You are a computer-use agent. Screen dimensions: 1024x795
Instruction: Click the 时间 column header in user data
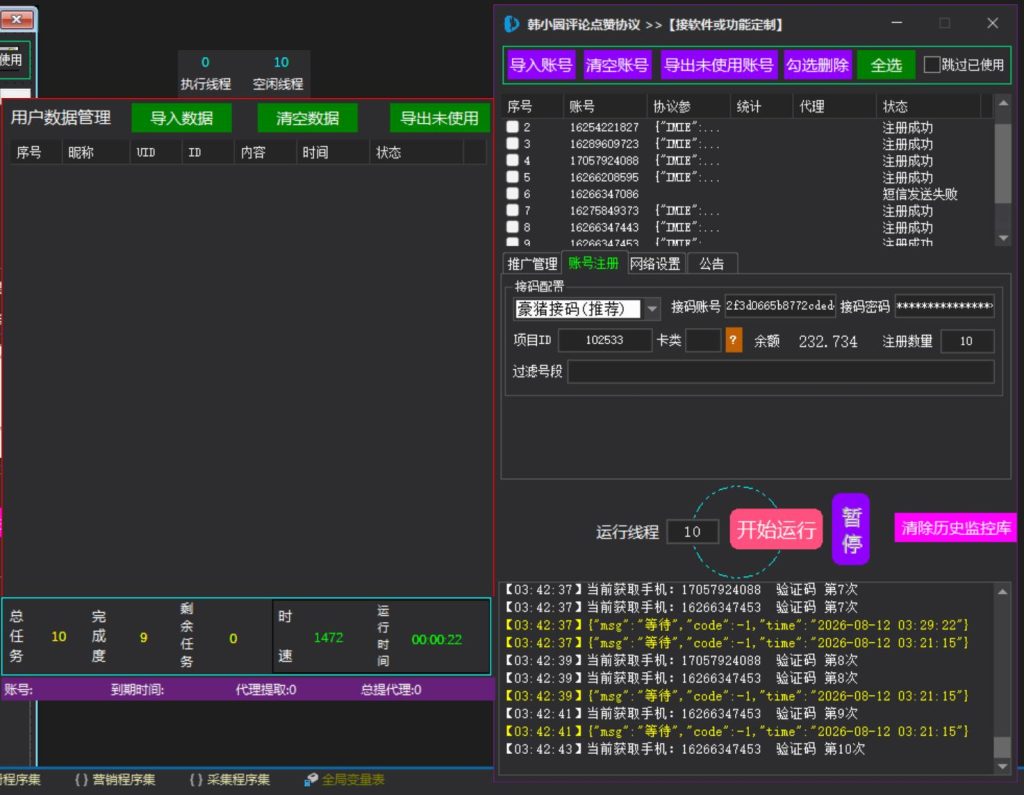tap(332, 152)
